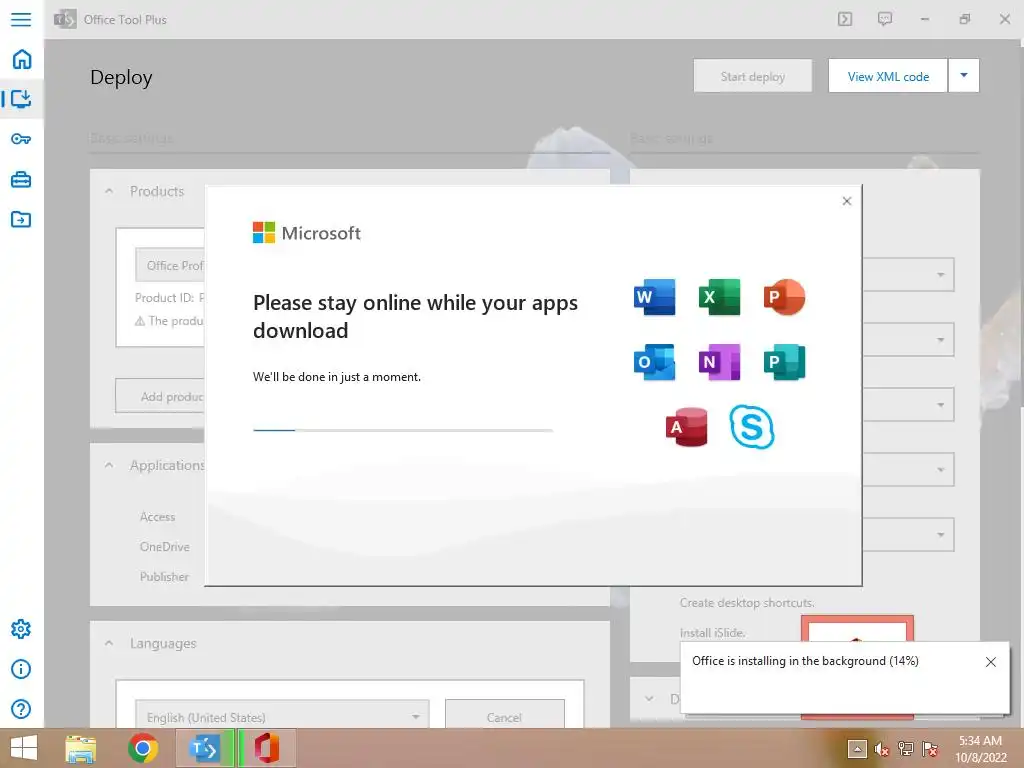Open the hamburger navigation menu
This screenshot has width=1024, height=768.
click(21, 19)
